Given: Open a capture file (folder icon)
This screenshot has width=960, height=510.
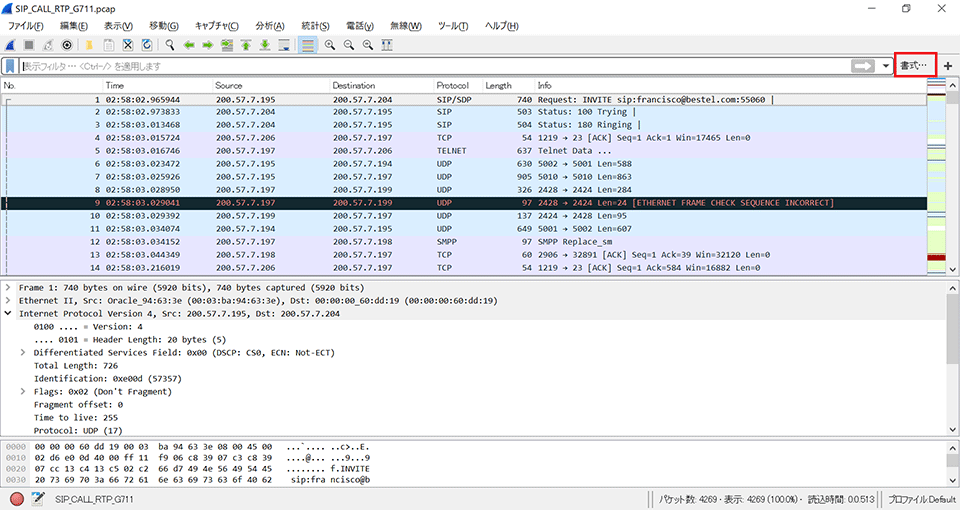Looking at the screenshot, I should click(89, 45).
